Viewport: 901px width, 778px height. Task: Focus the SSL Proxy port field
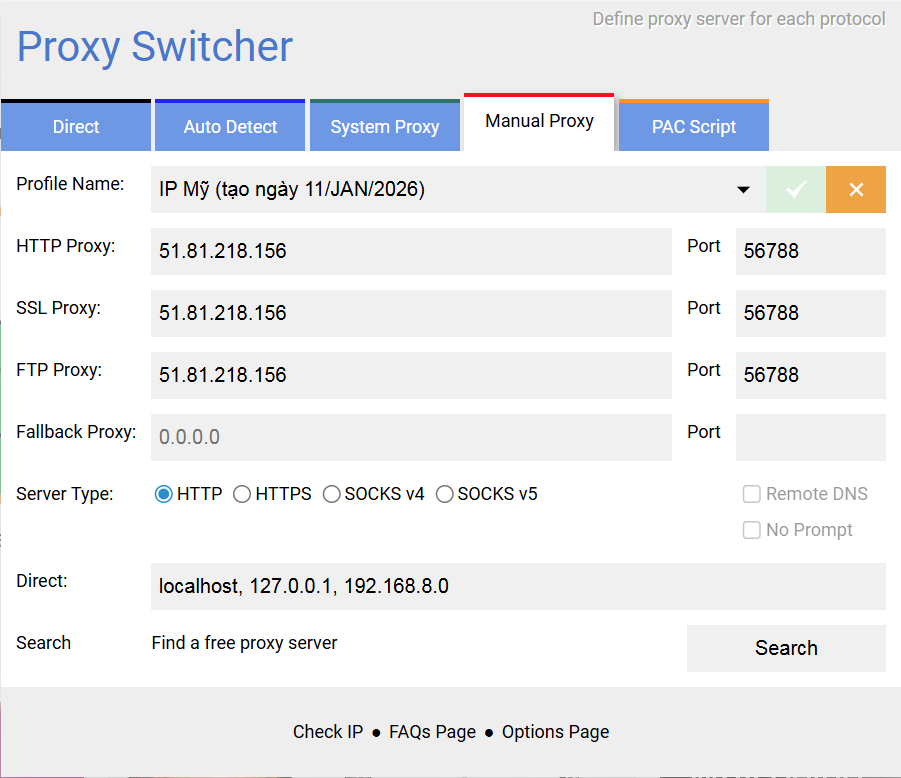[x=811, y=314]
